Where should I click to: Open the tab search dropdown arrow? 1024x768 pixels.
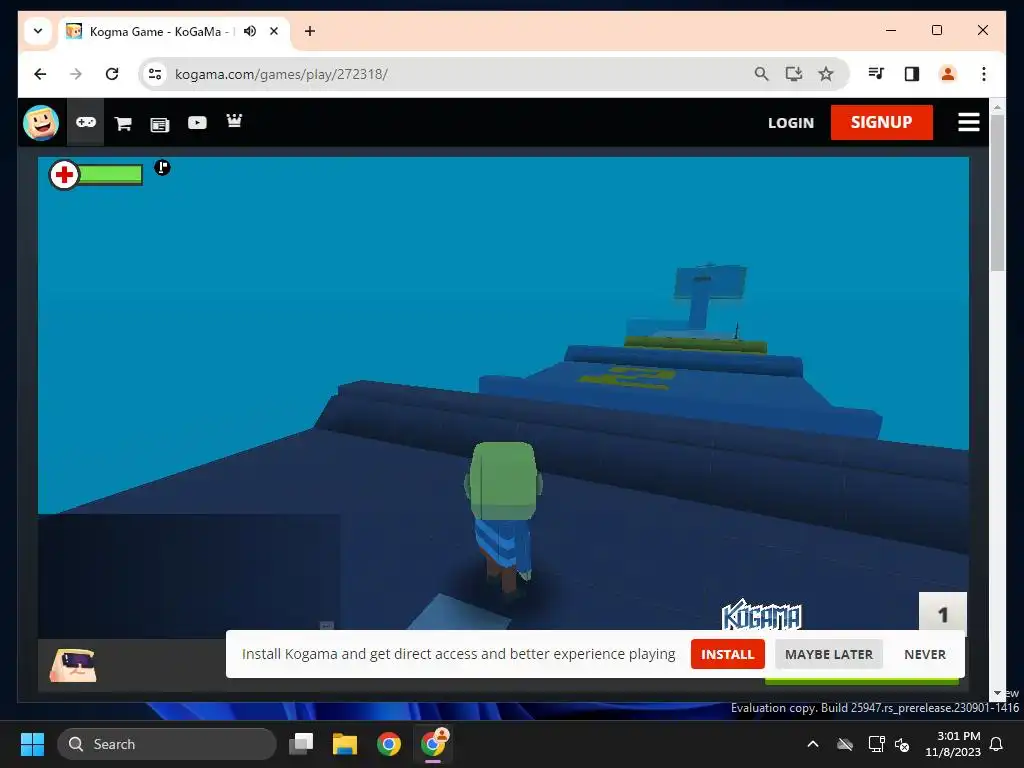[x=38, y=31]
